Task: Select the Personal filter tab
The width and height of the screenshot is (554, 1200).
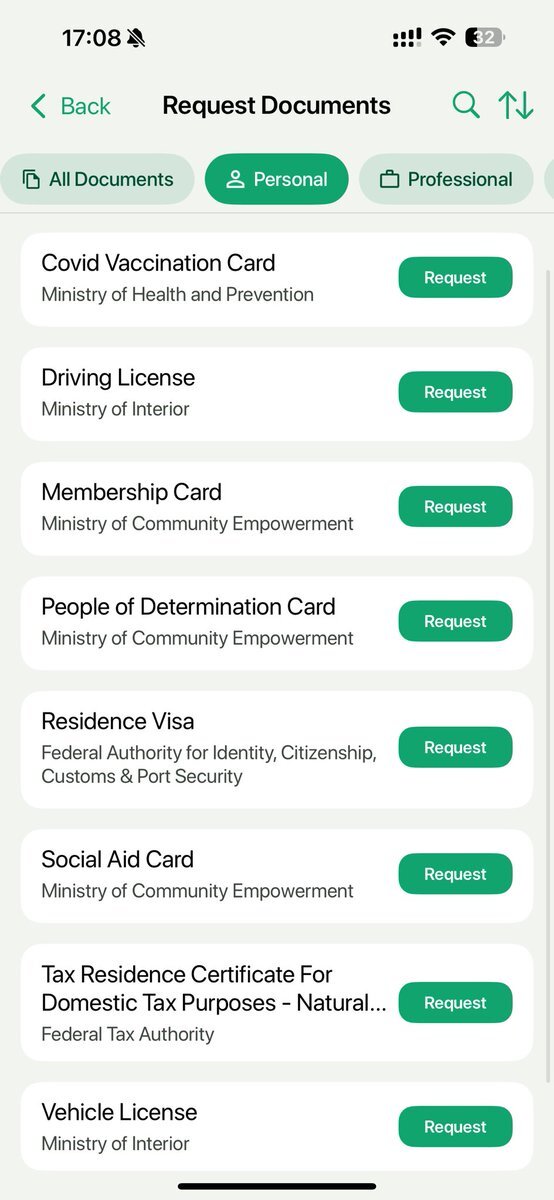Action: pos(277,179)
